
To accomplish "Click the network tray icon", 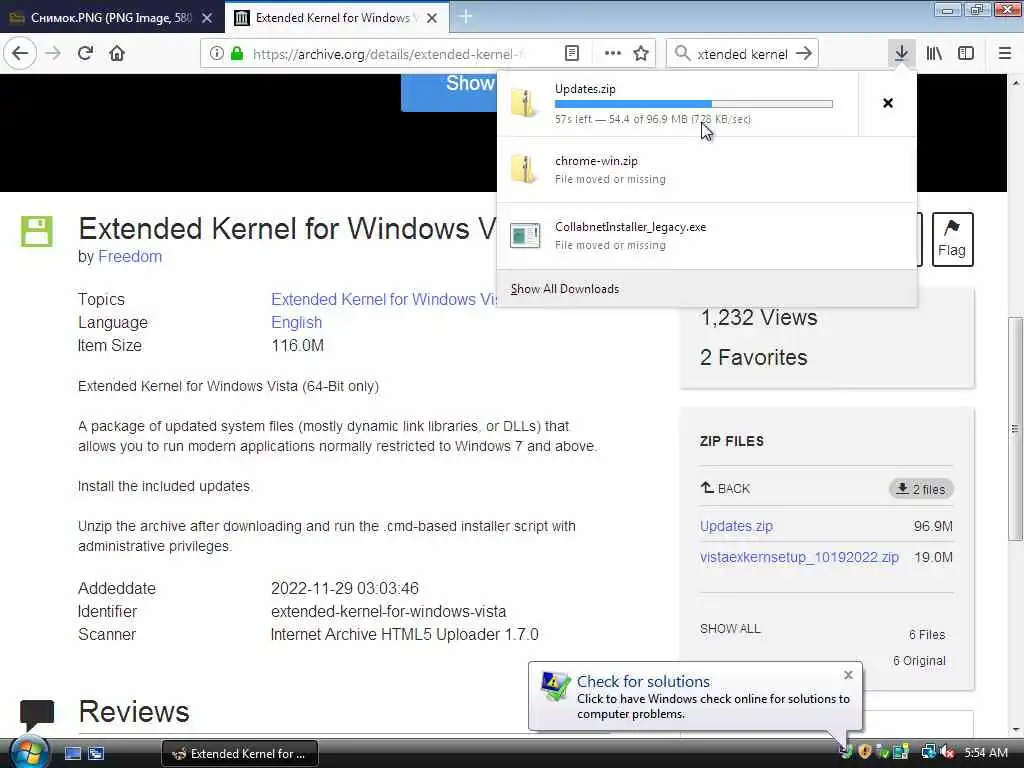I will click(x=928, y=753).
